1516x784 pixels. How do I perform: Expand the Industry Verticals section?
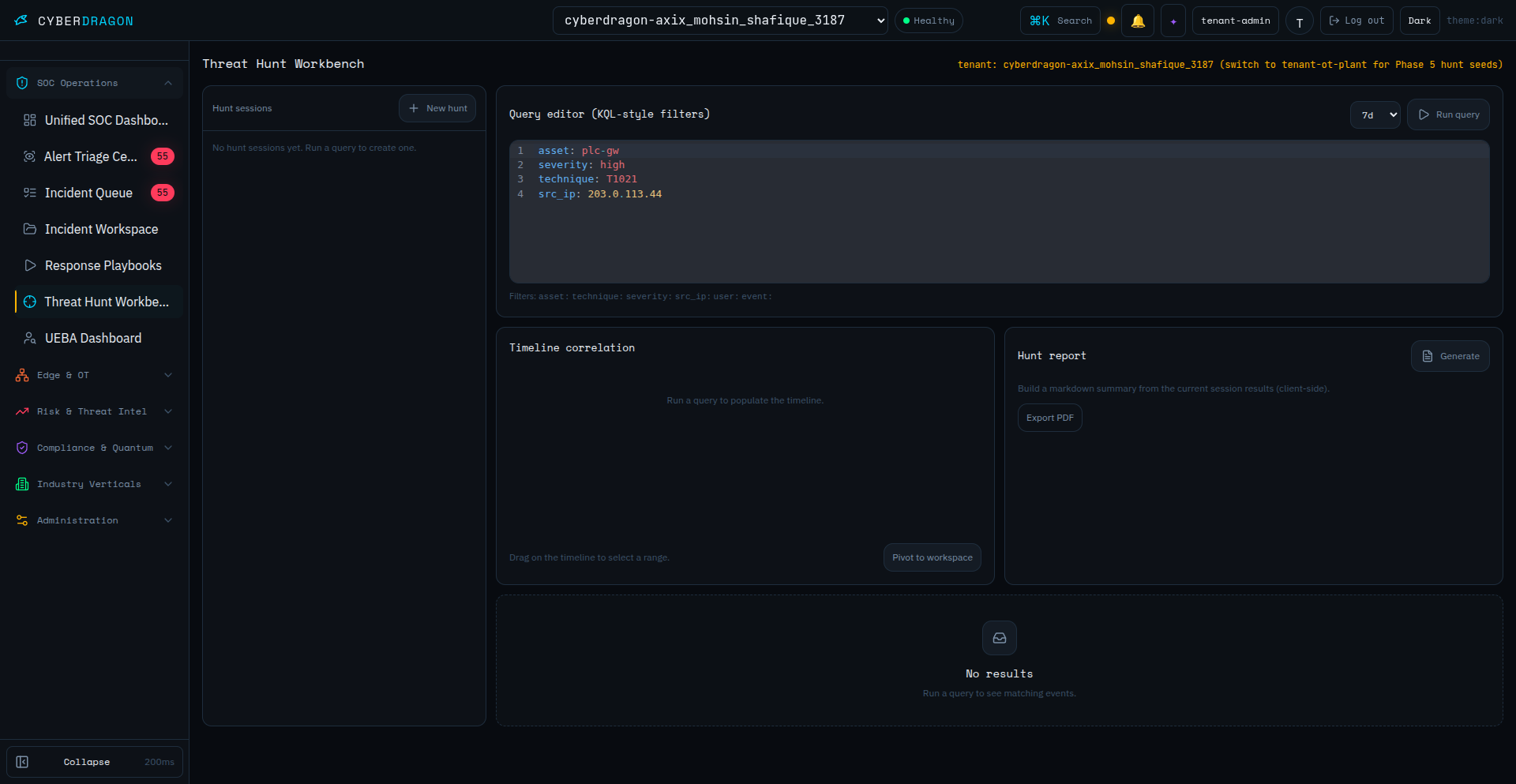click(x=95, y=484)
